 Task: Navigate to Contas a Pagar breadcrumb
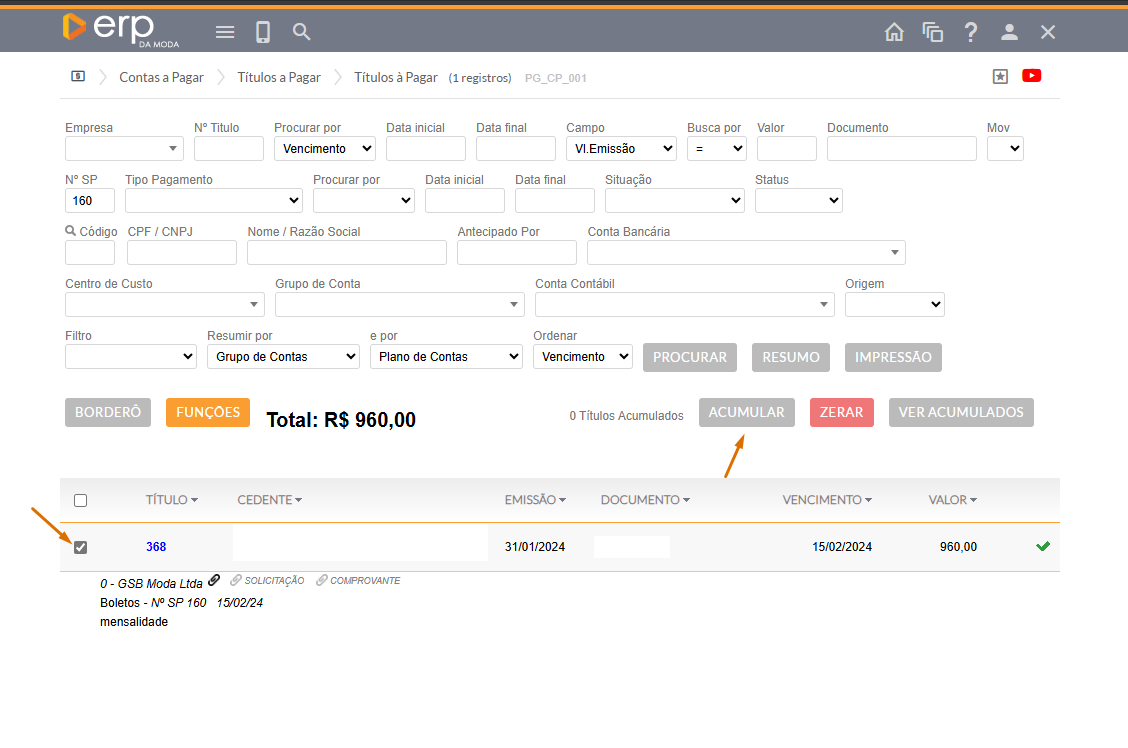click(x=161, y=77)
